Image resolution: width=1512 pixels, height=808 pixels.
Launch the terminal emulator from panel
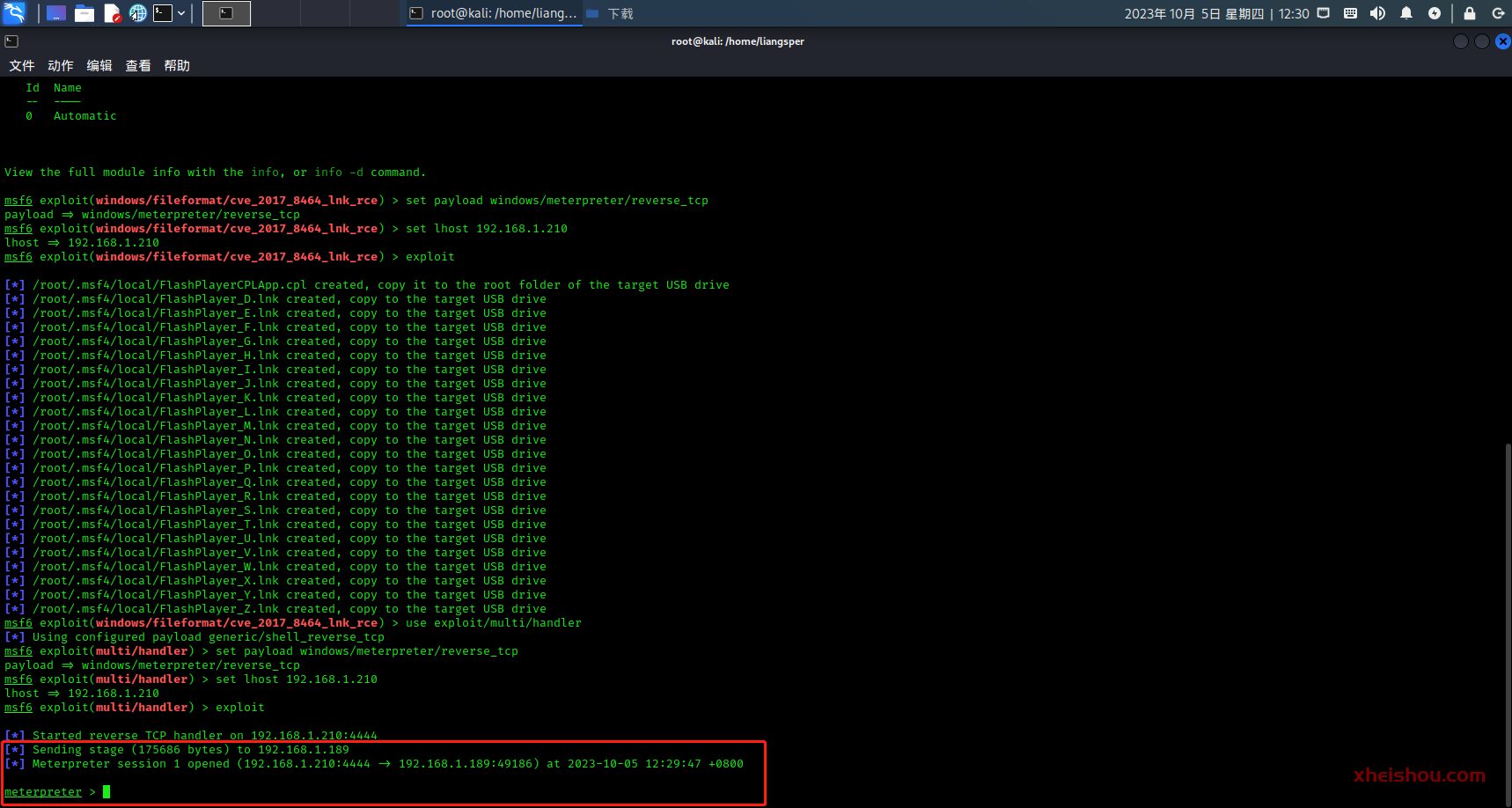pos(163,13)
